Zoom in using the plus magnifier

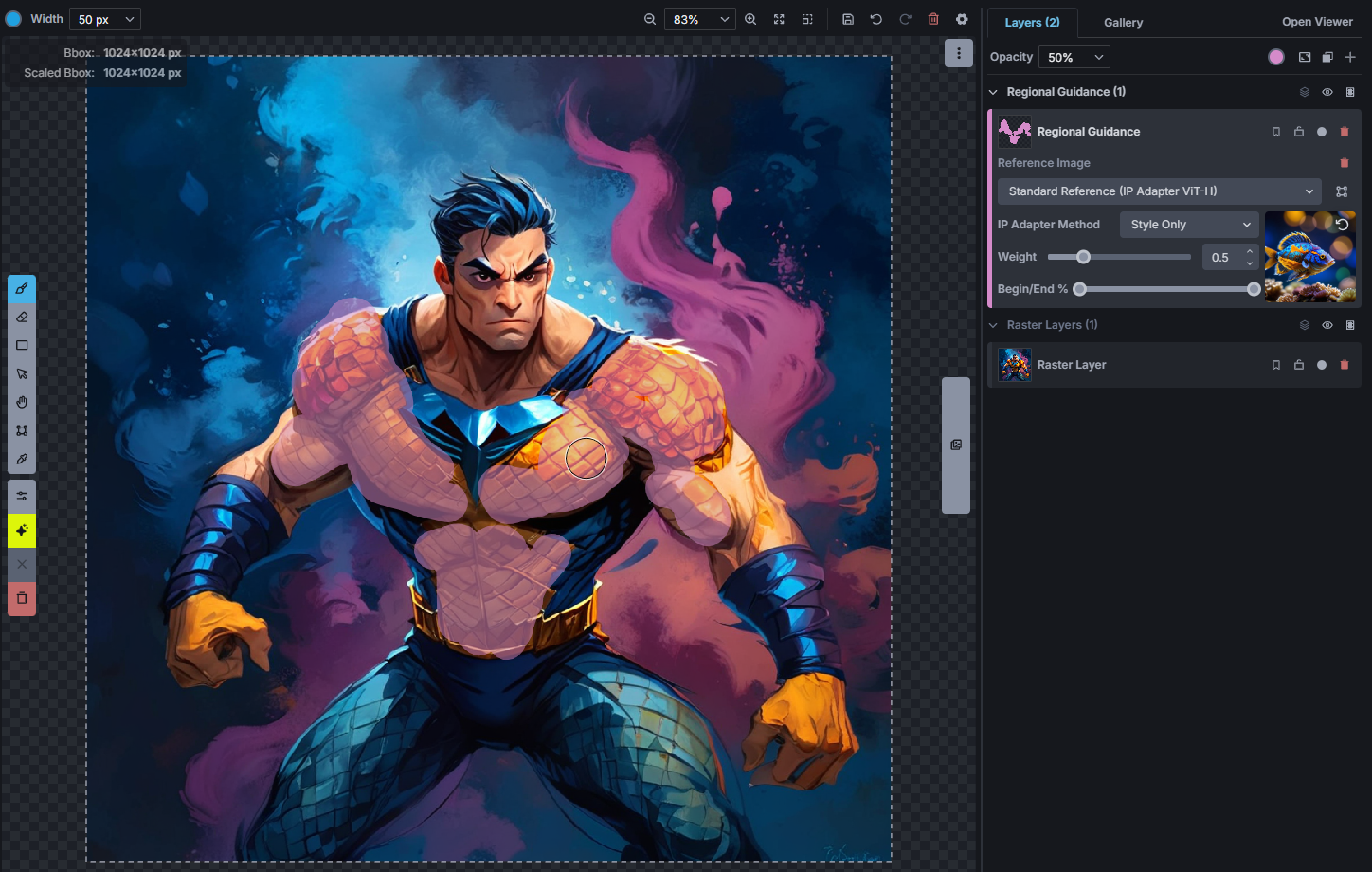pyautogui.click(x=750, y=19)
